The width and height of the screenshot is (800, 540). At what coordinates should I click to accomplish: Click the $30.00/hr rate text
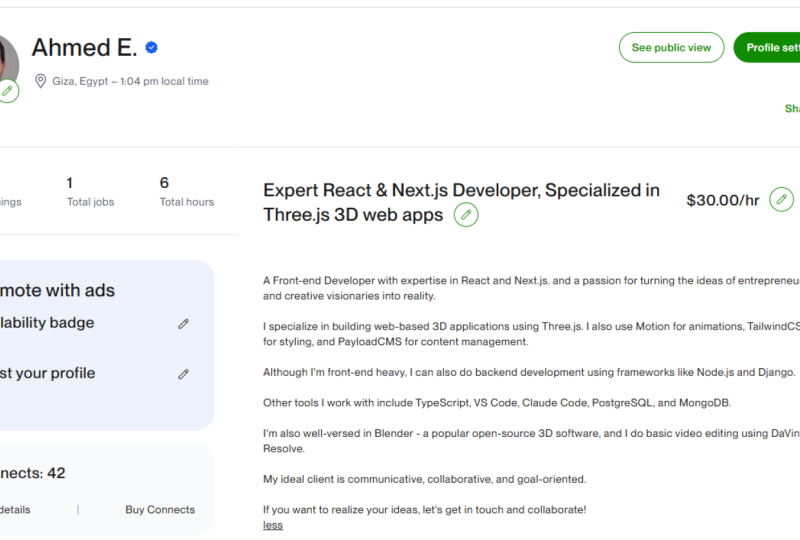[723, 200]
